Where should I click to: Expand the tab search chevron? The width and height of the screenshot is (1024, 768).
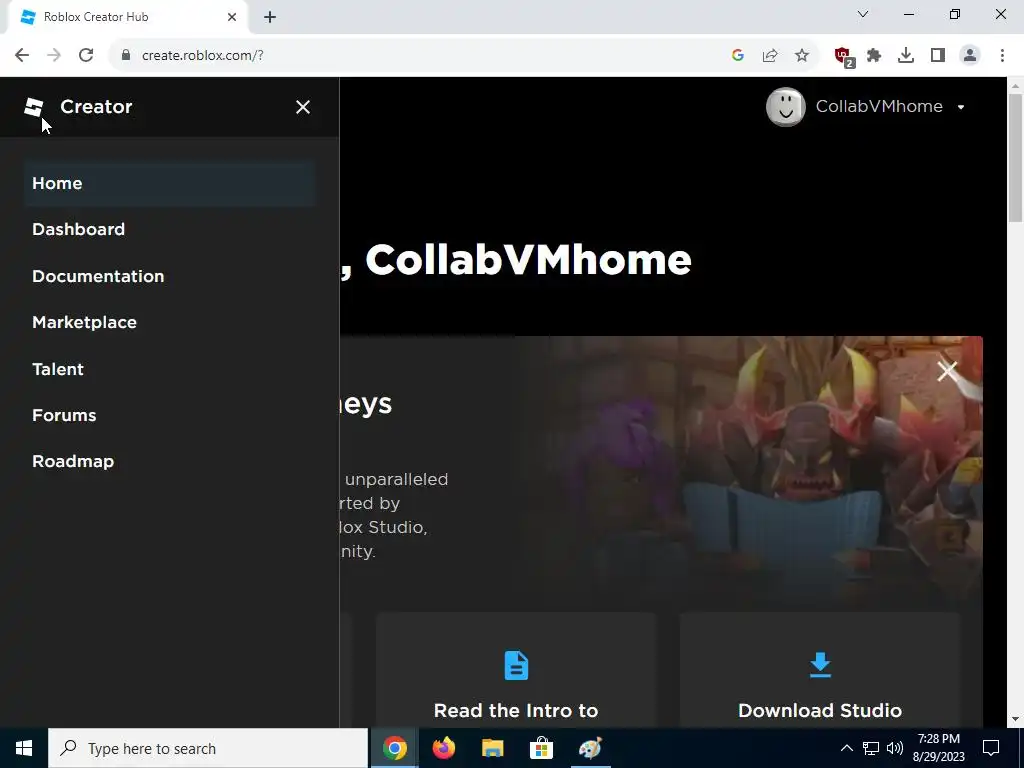pyautogui.click(x=863, y=14)
